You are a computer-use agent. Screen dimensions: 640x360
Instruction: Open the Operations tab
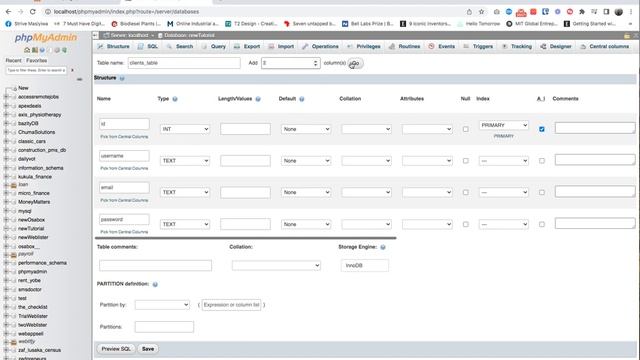point(320,47)
